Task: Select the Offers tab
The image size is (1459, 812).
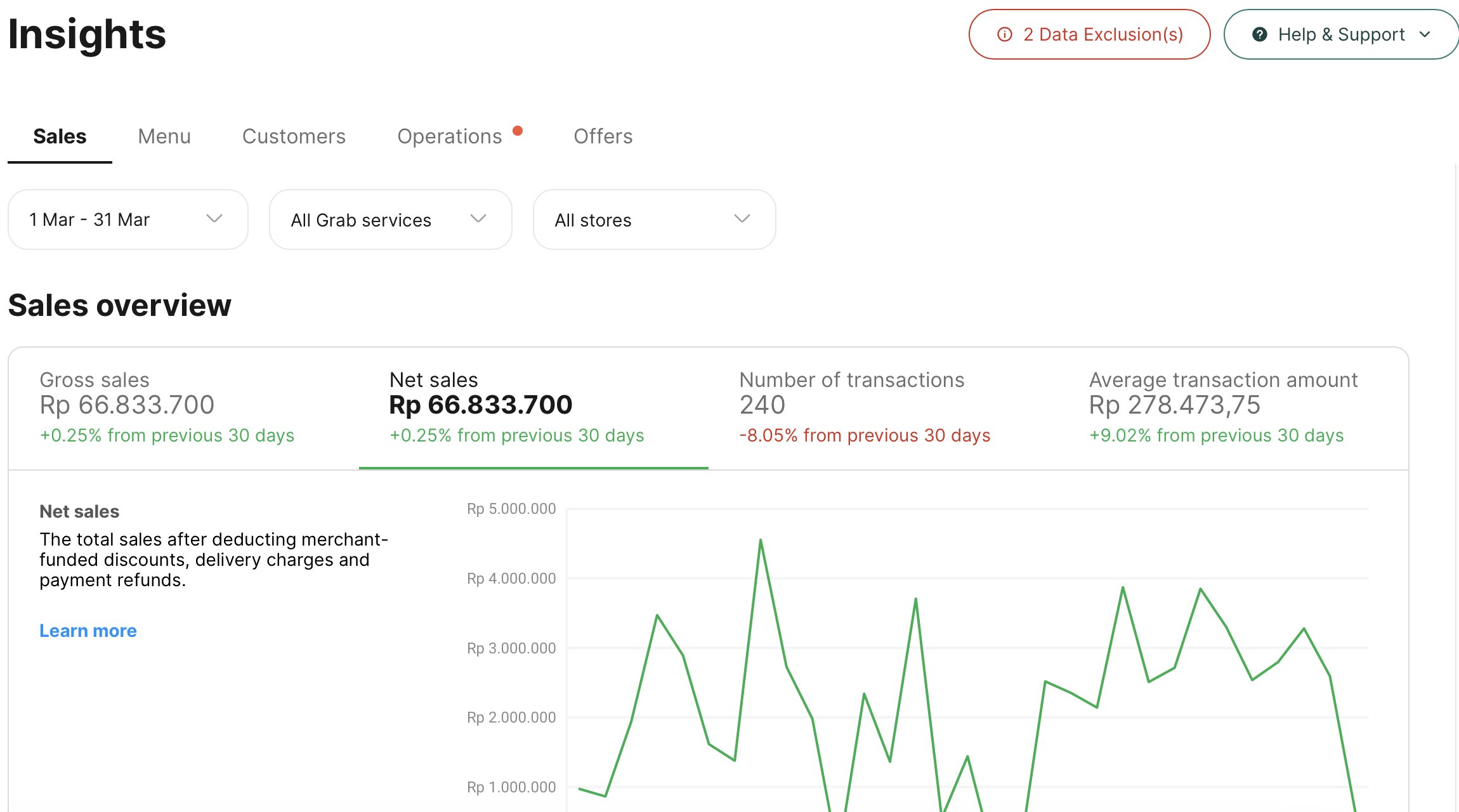Action: click(x=603, y=136)
